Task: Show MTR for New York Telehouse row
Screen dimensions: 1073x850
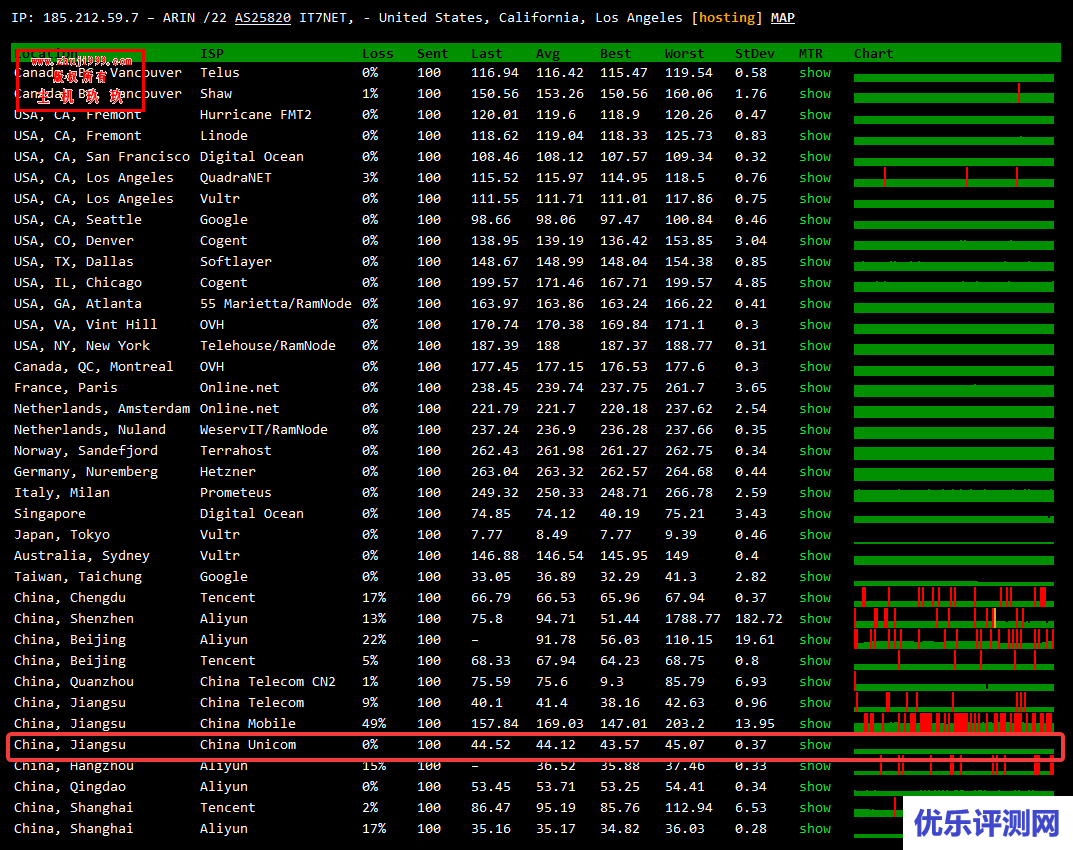Action: click(815, 346)
